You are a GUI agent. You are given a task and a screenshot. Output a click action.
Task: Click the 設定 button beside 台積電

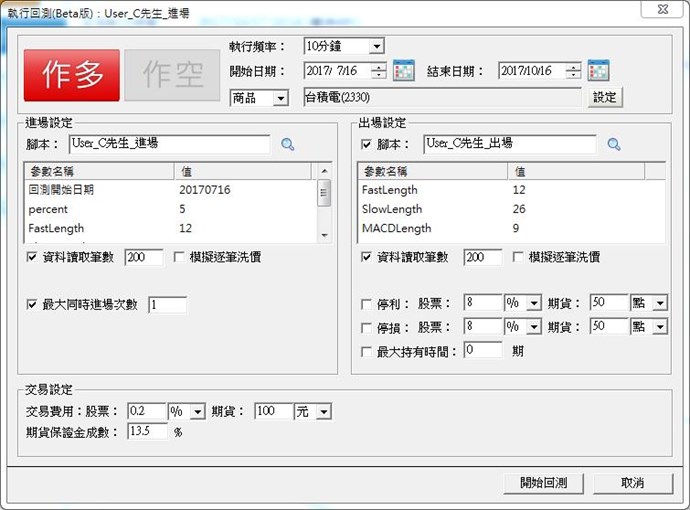pos(605,98)
